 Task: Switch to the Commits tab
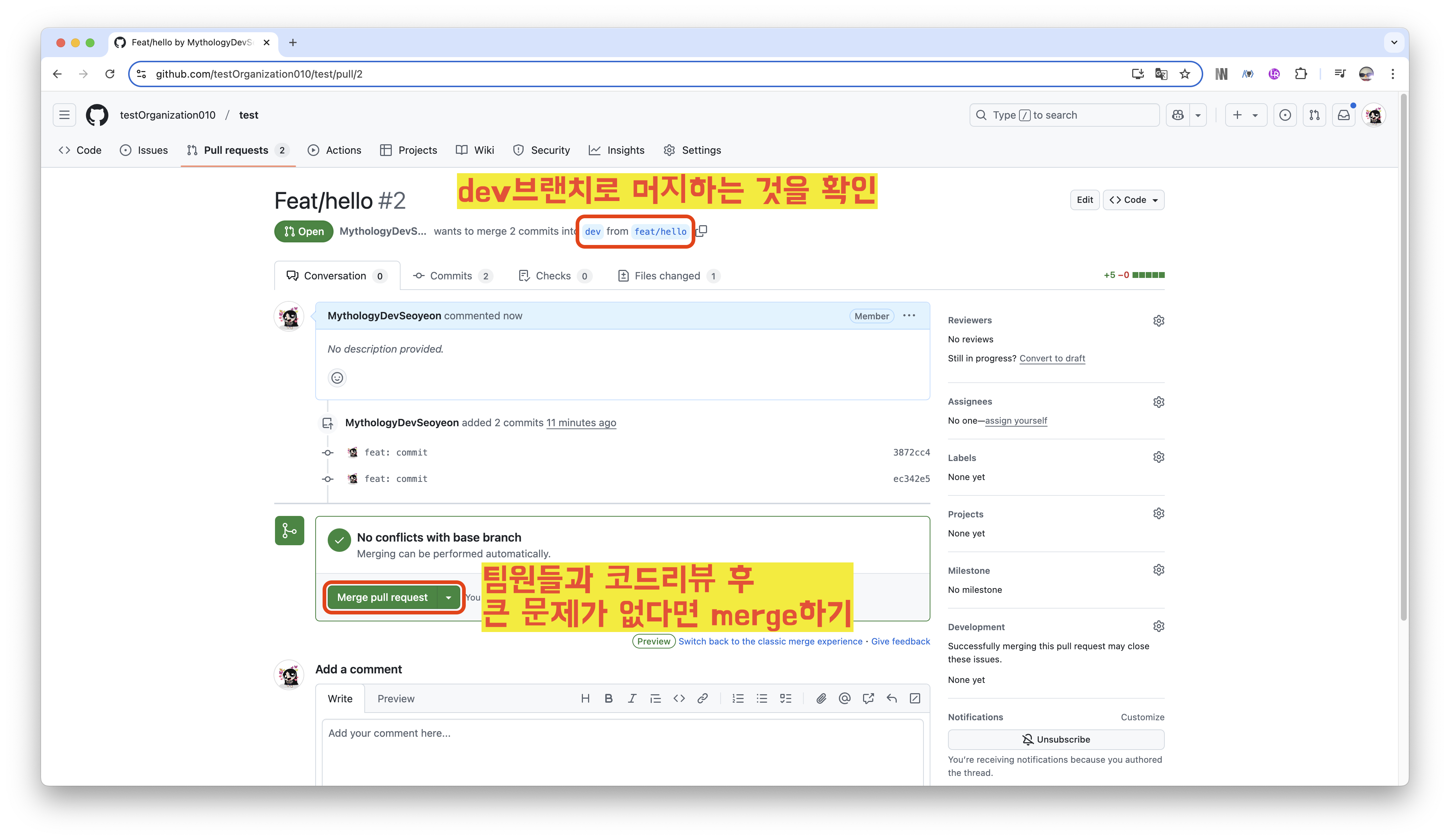coord(451,276)
